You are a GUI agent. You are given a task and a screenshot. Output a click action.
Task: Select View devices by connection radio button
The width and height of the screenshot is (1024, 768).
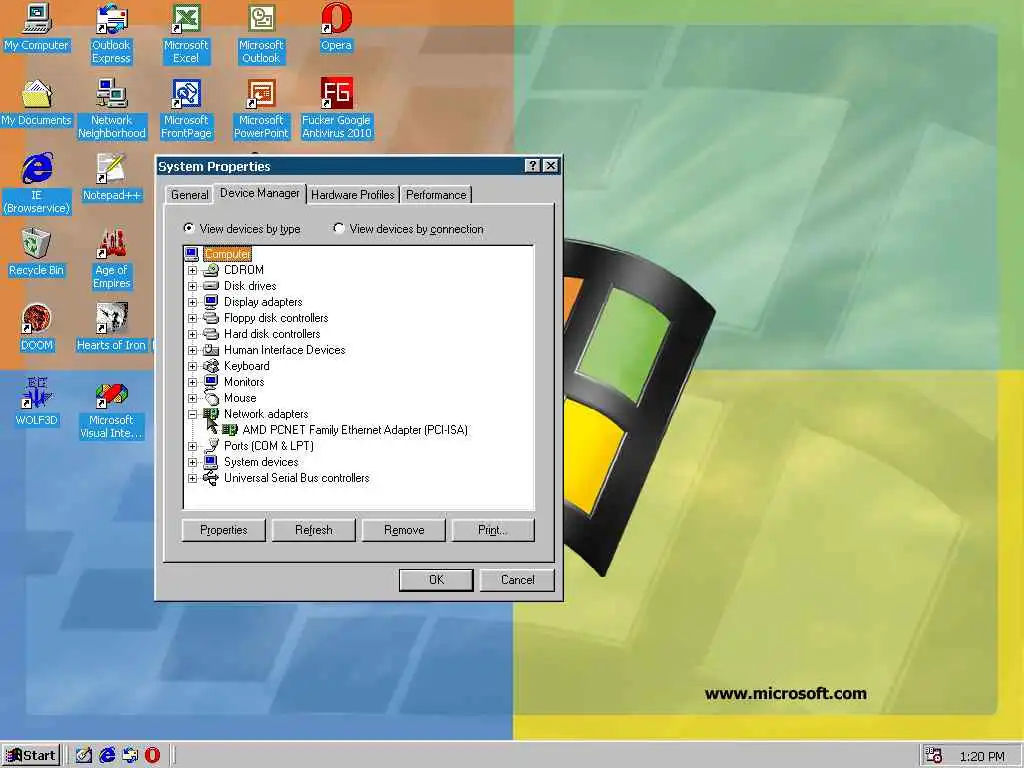pos(338,229)
